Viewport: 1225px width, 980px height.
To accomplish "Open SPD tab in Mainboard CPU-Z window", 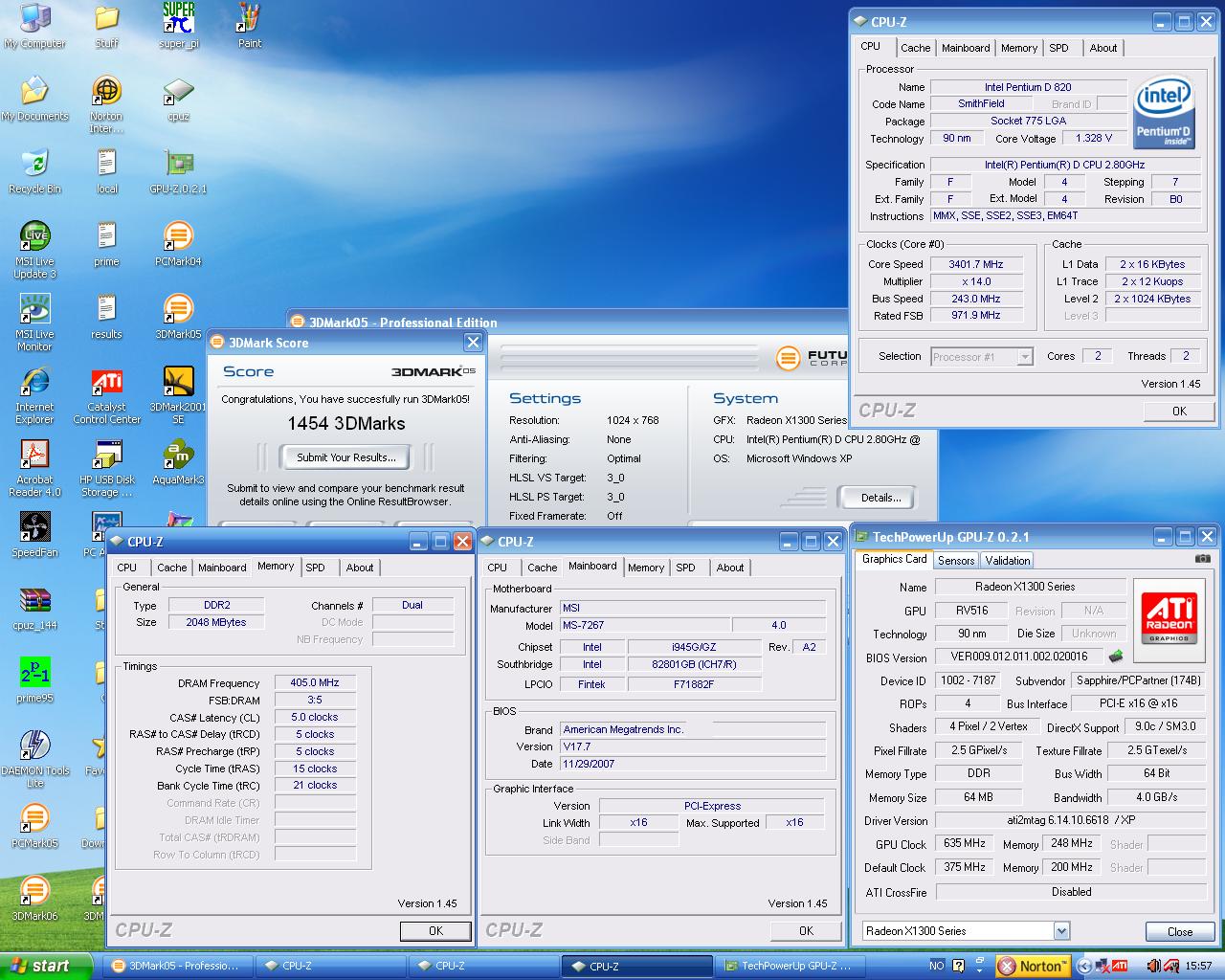I will click(x=685, y=568).
